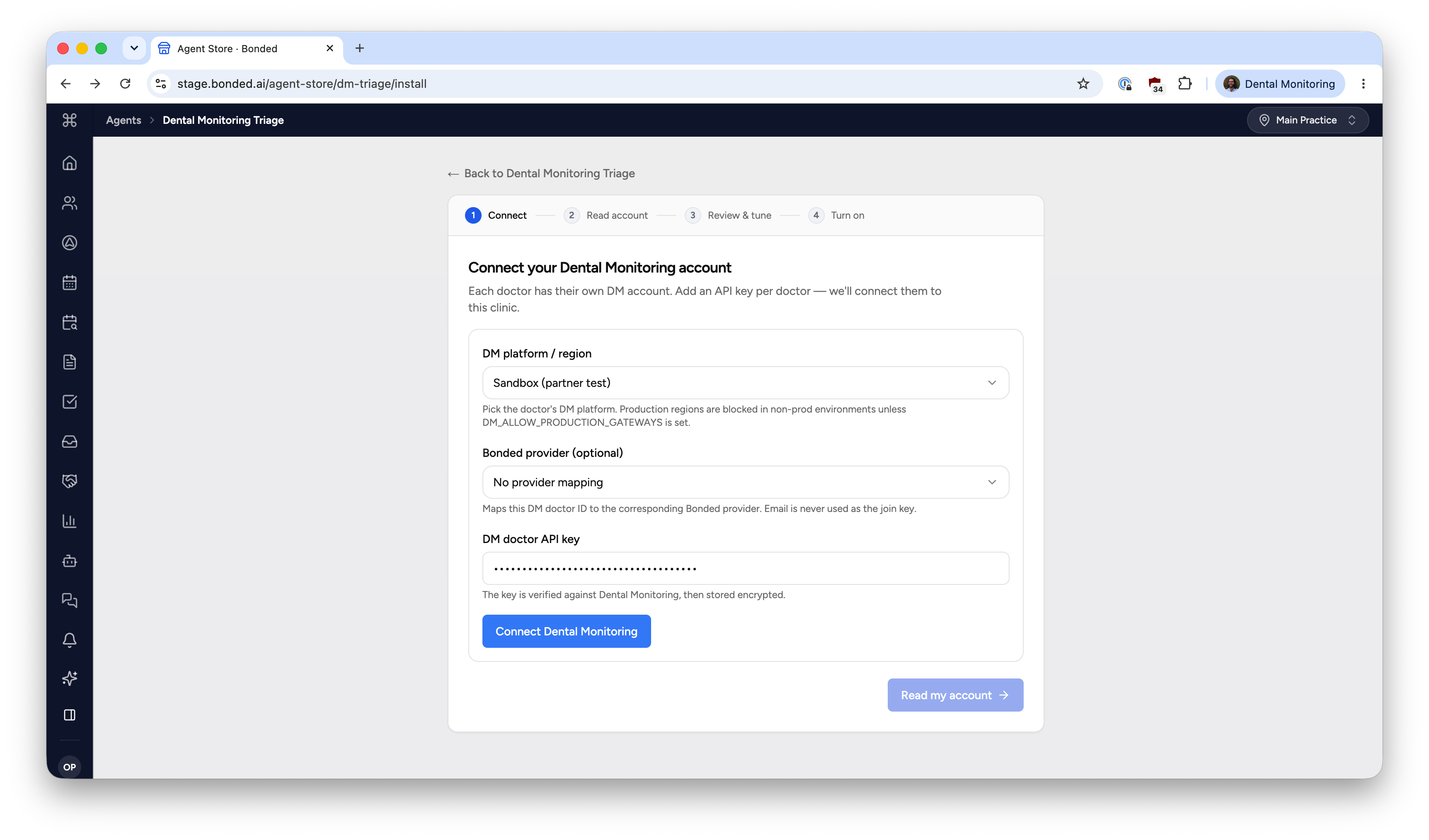Viewport: 1429px width, 840px height.
Task: Click the OP user avatar
Action: pos(69,767)
